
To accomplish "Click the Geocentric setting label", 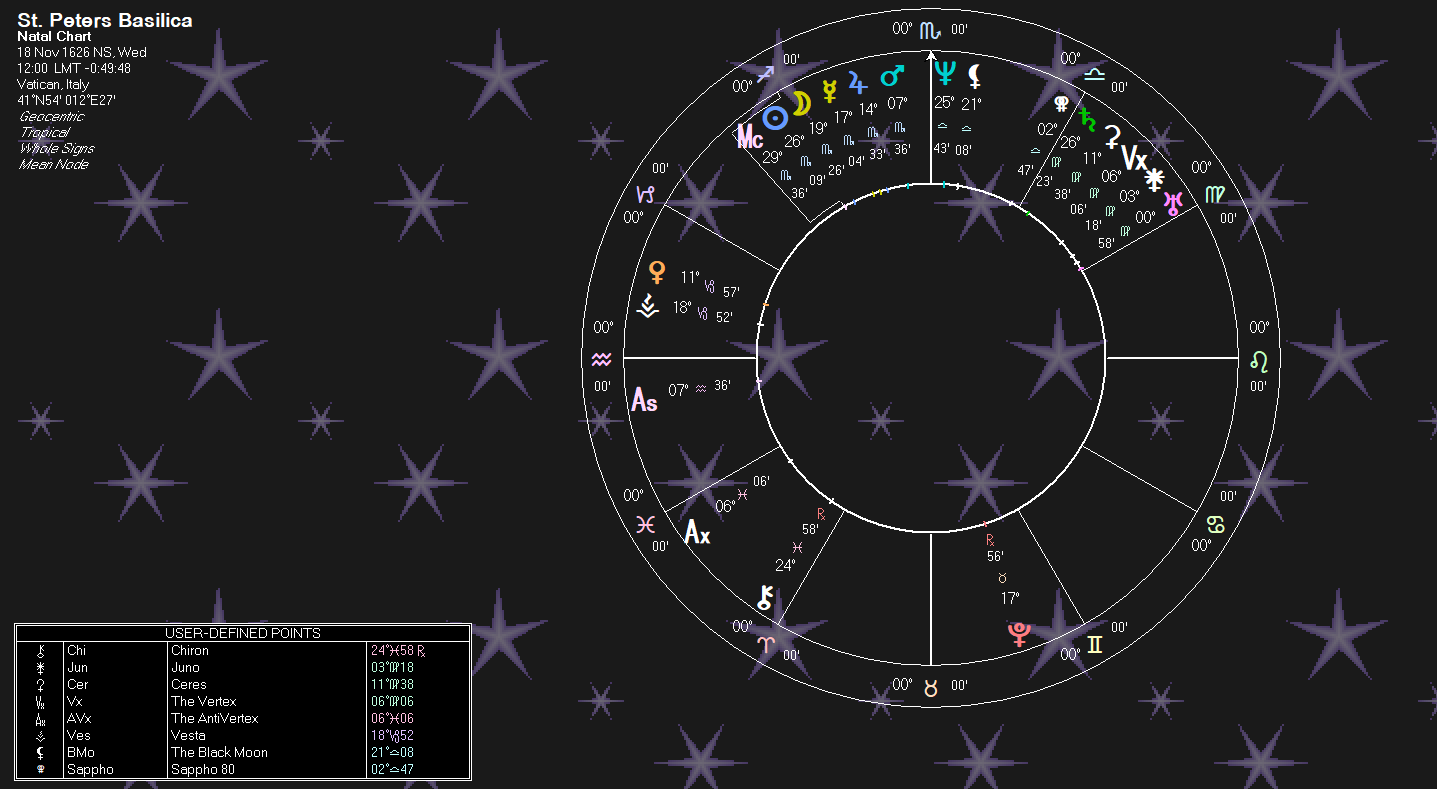I will (52, 116).
